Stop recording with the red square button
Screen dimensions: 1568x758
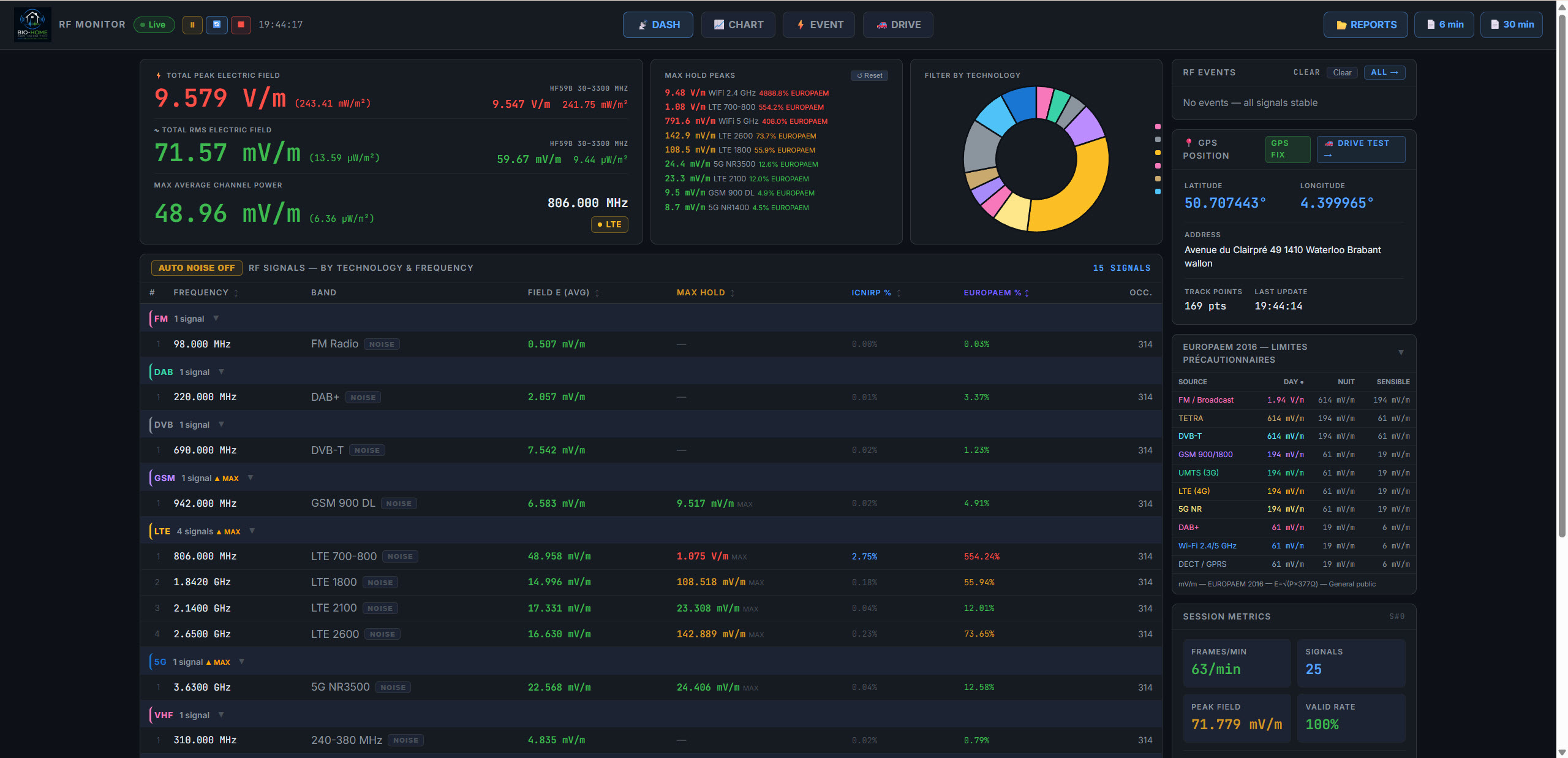[241, 25]
